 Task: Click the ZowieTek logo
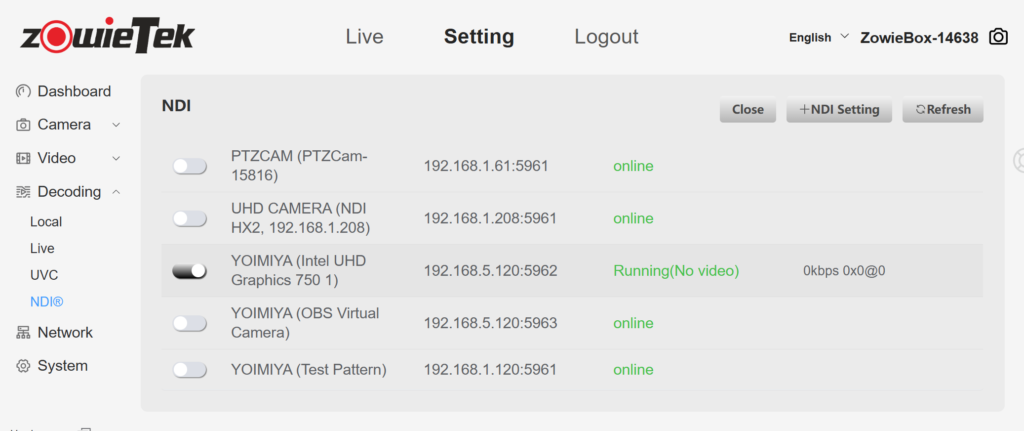click(107, 35)
